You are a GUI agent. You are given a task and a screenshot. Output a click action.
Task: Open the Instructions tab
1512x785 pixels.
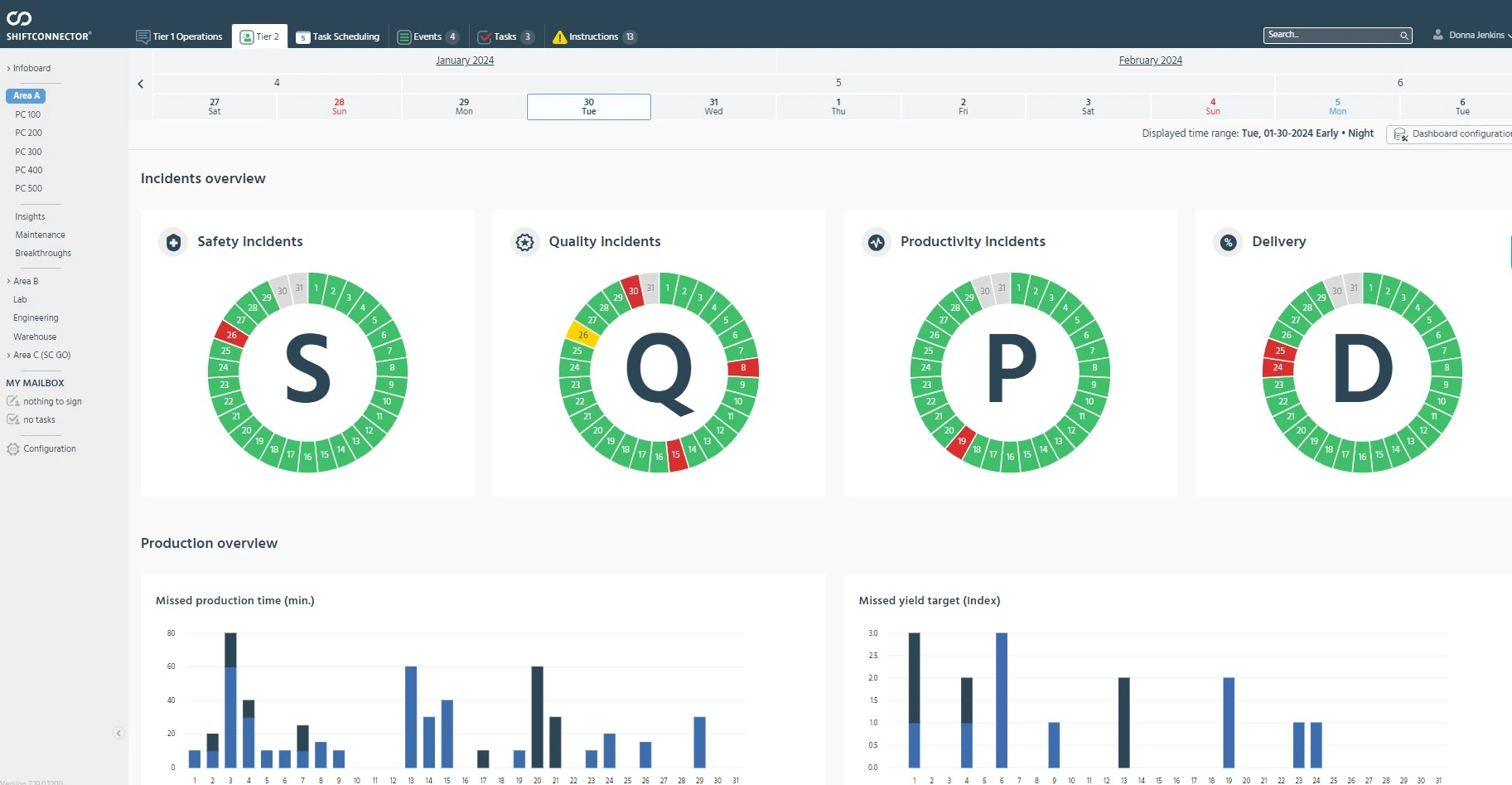click(594, 36)
